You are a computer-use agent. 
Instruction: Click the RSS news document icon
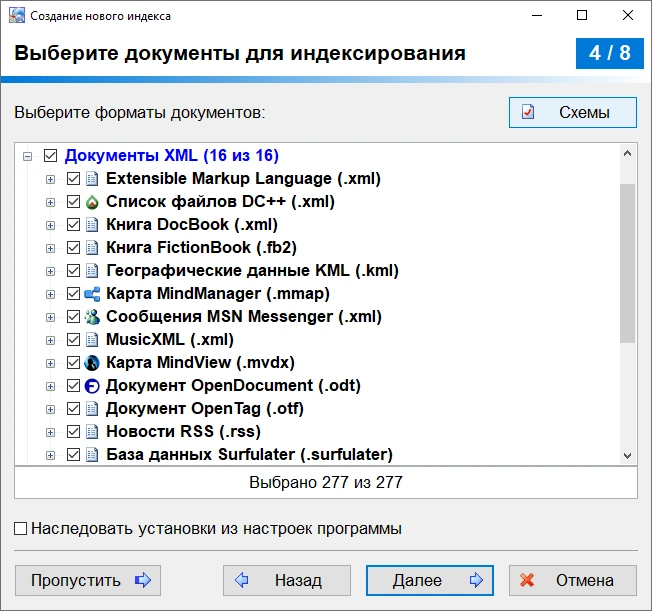point(92,432)
